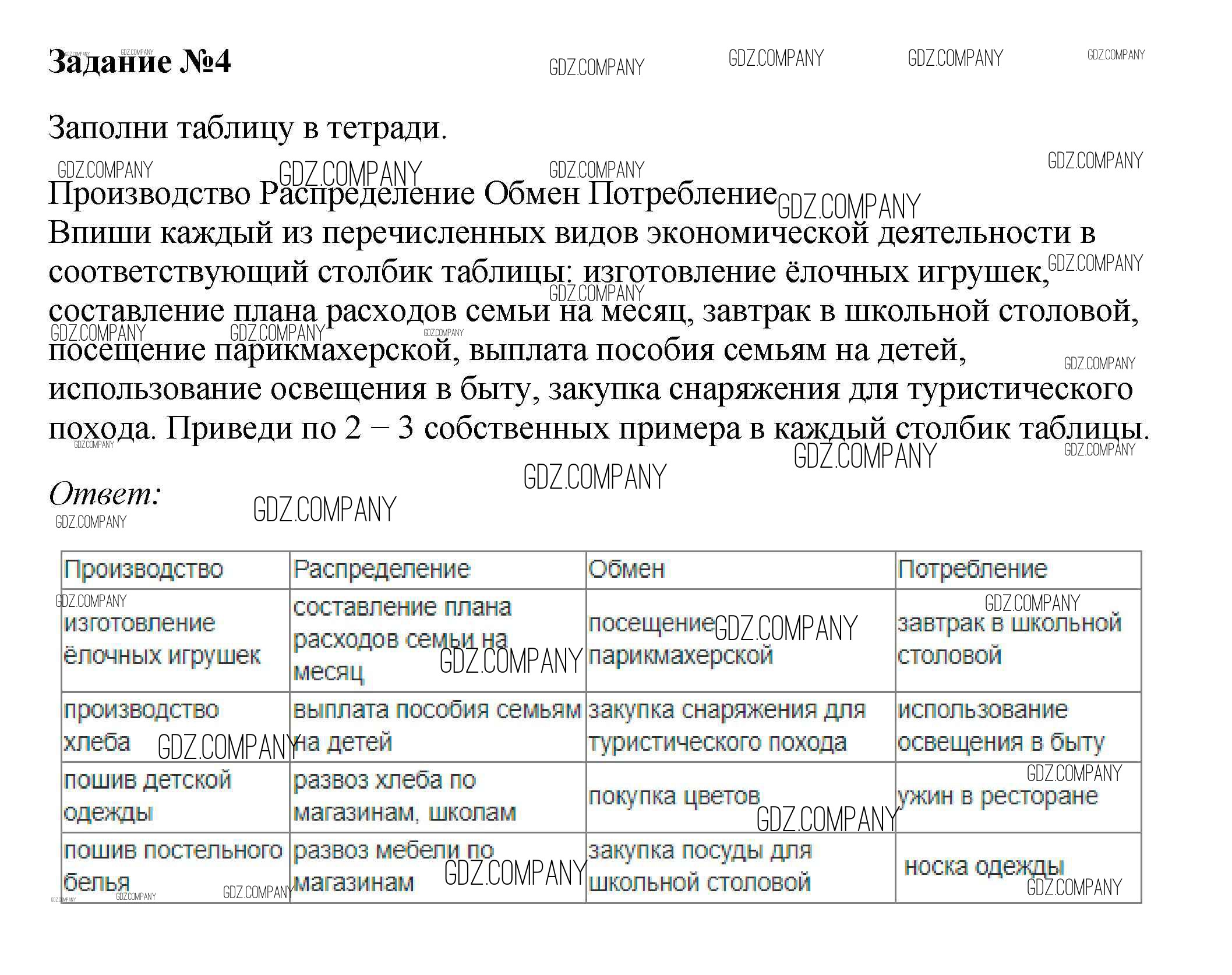The height and width of the screenshot is (975, 1232).
Task: Click the 'Задание №4' heading
Action: [x=139, y=62]
